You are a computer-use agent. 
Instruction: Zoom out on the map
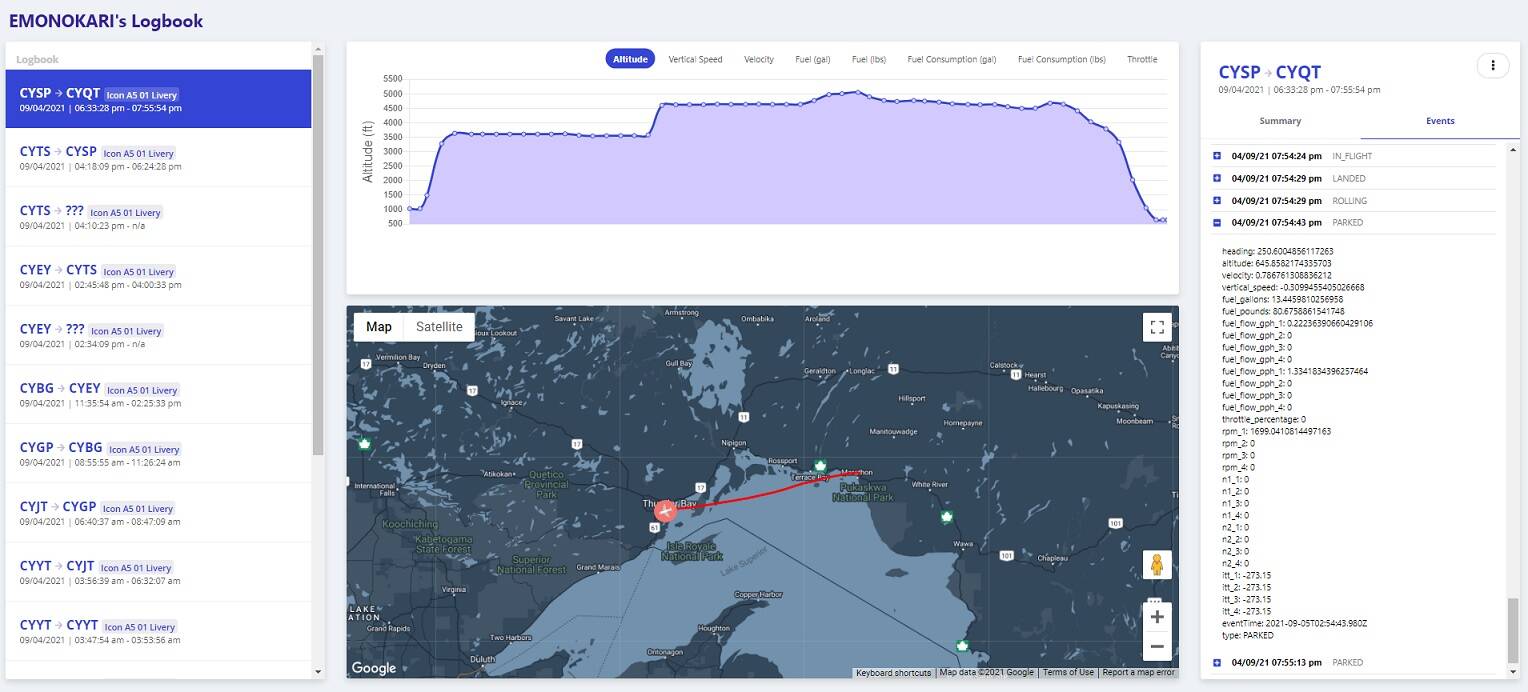point(1157,647)
